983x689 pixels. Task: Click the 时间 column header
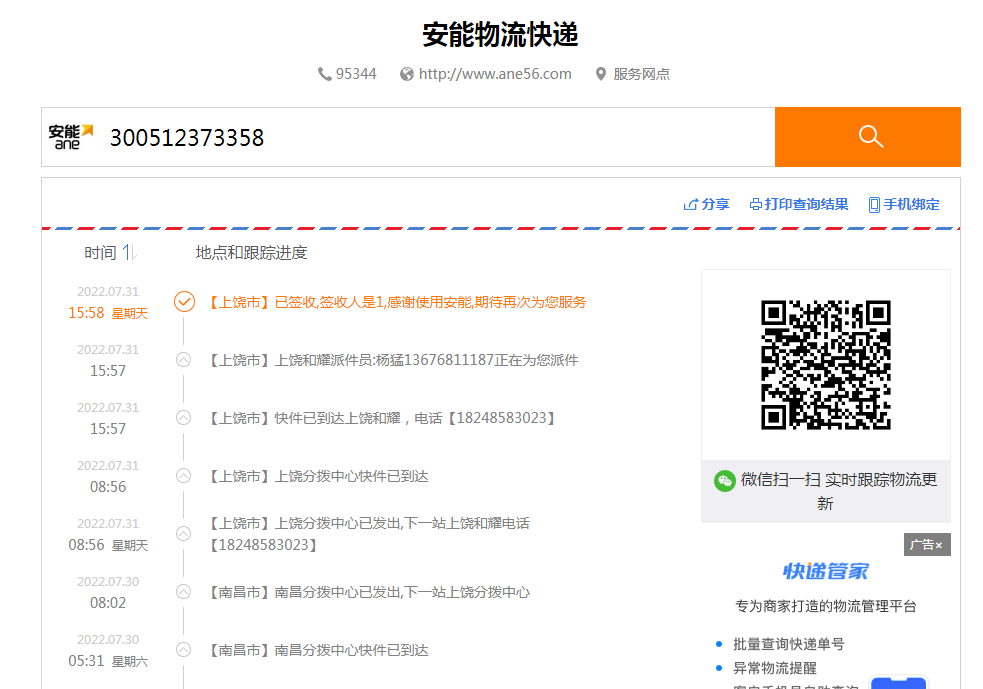(x=100, y=253)
